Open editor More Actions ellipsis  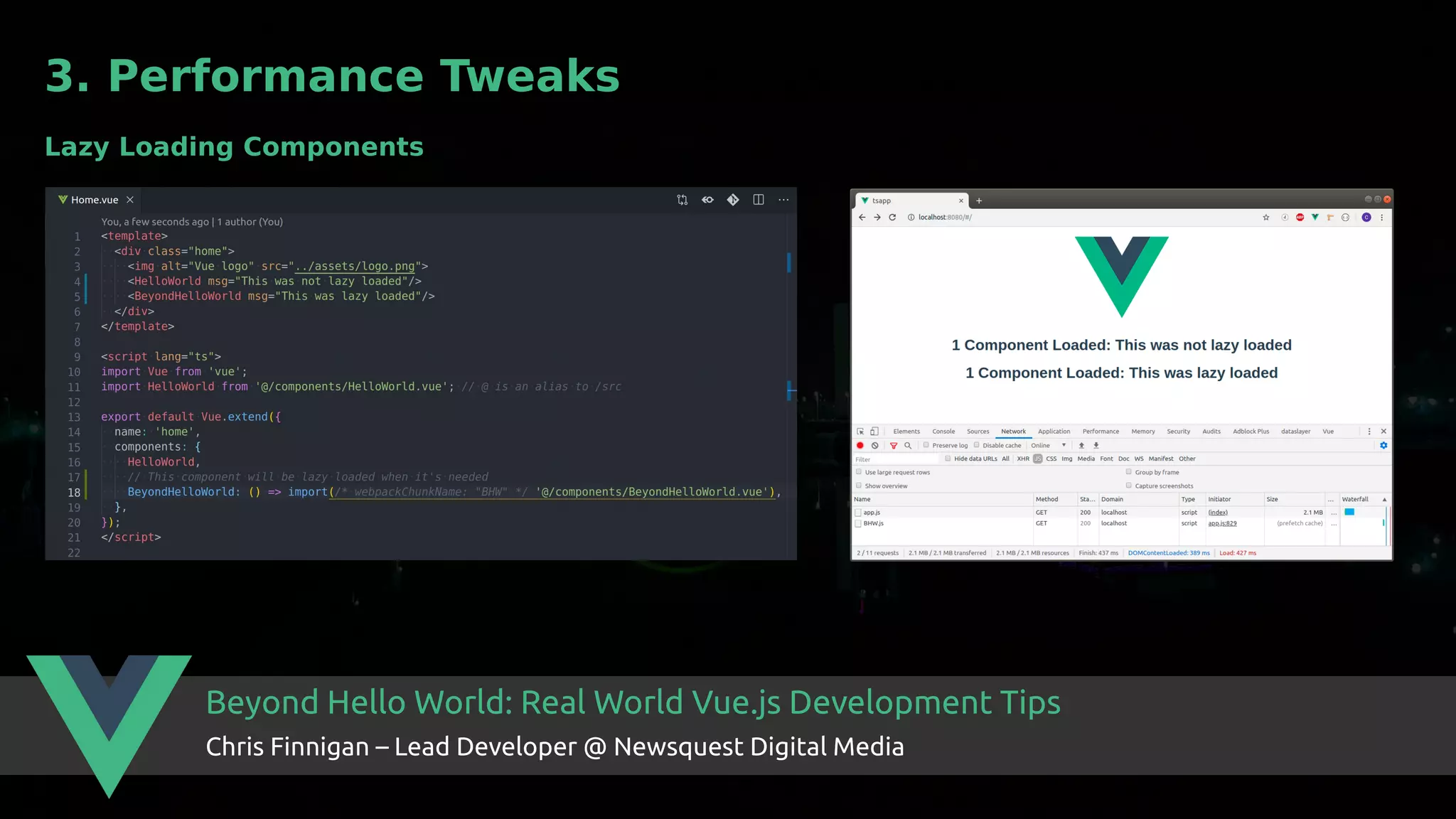pos(783,200)
